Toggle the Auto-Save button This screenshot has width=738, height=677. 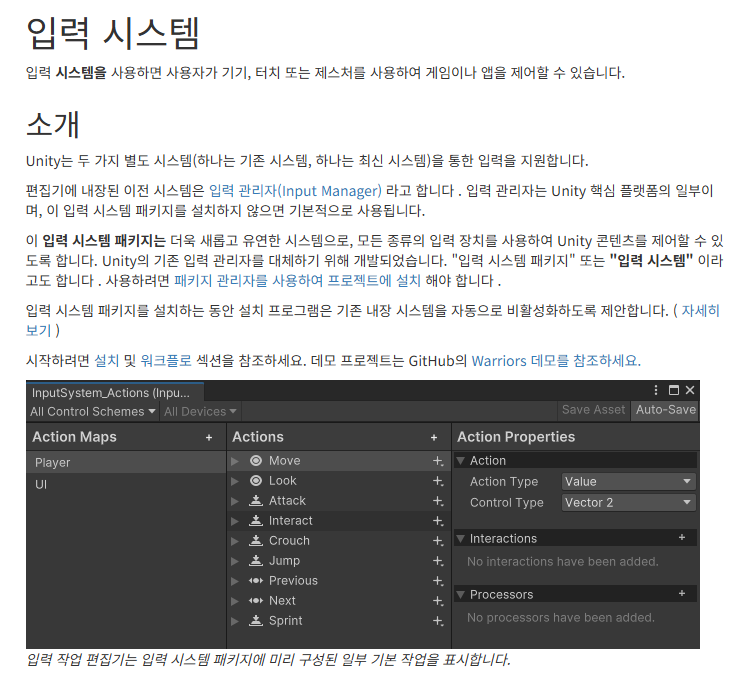point(666,410)
